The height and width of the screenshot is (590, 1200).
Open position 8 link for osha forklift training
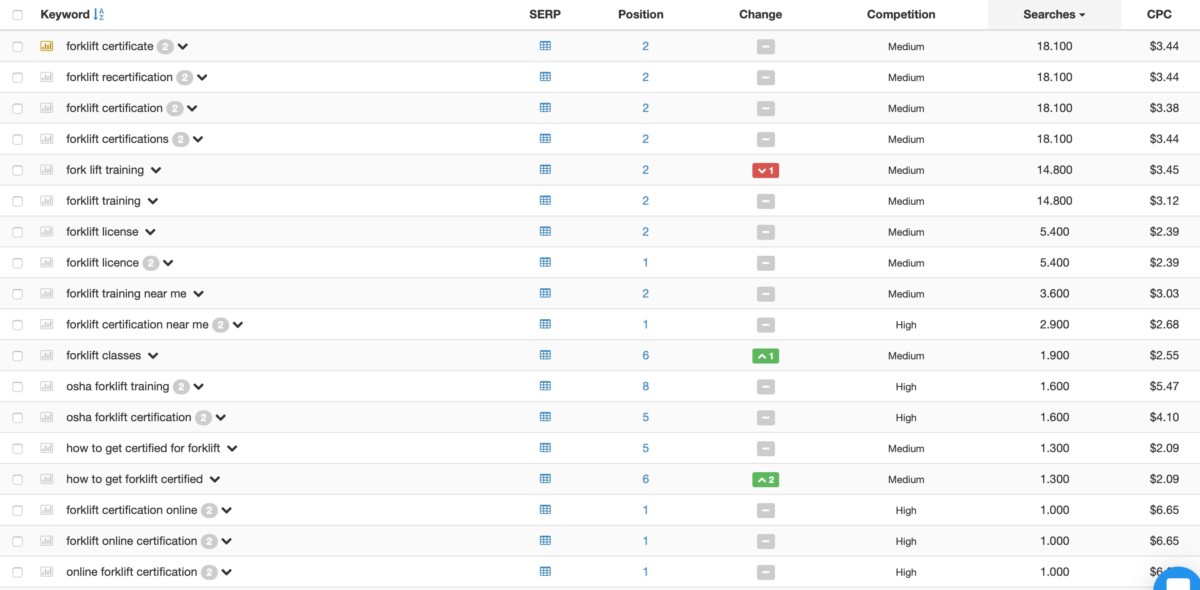646,387
